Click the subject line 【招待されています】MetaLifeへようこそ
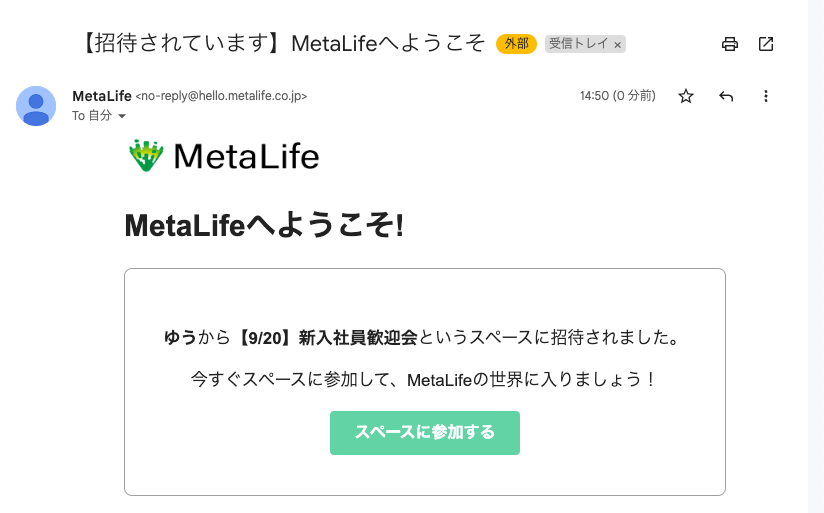Image resolution: width=824 pixels, height=513 pixels. click(x=283, y=43)
